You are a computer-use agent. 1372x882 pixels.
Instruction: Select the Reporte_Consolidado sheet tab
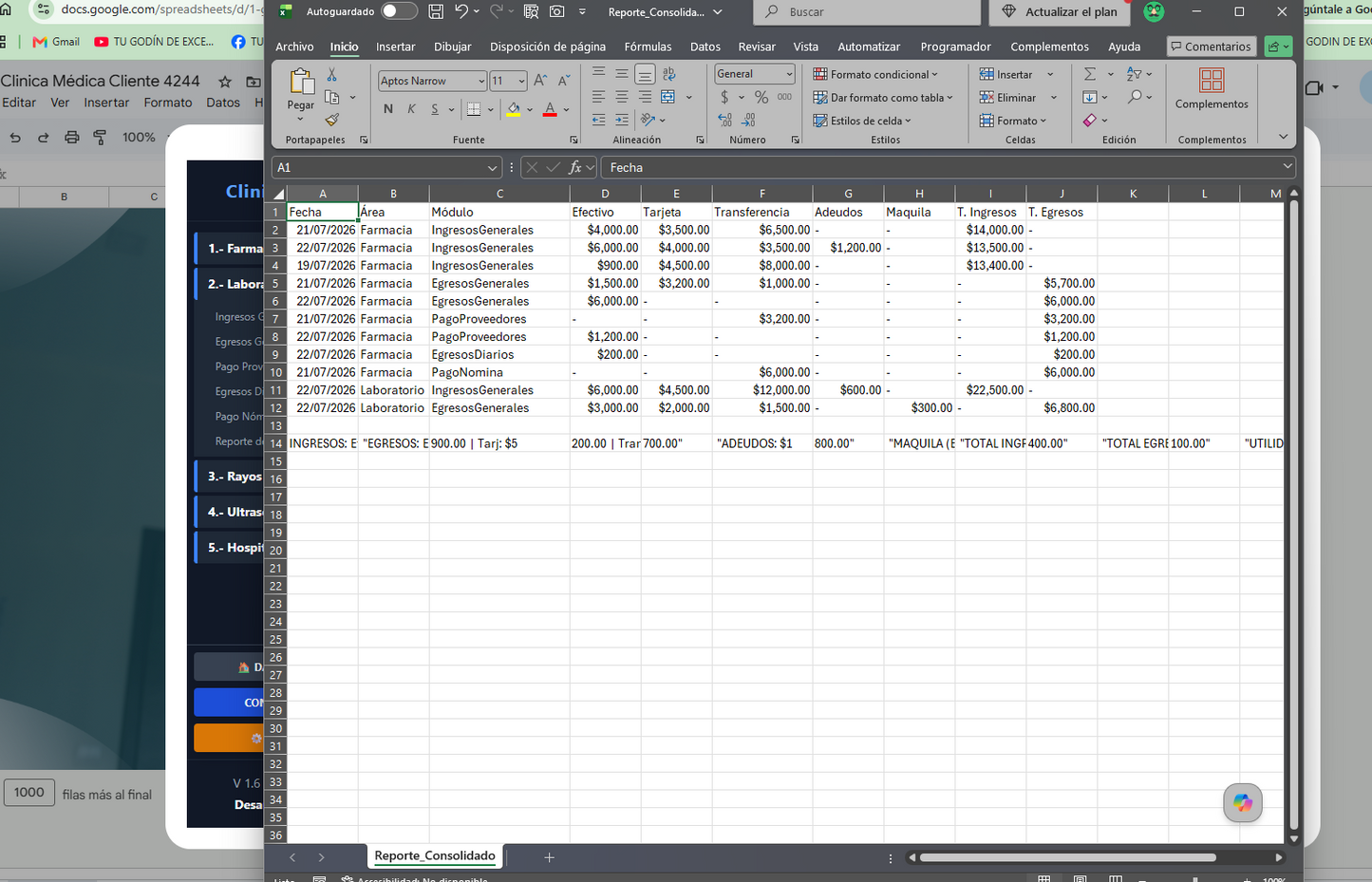coord(435,855)
